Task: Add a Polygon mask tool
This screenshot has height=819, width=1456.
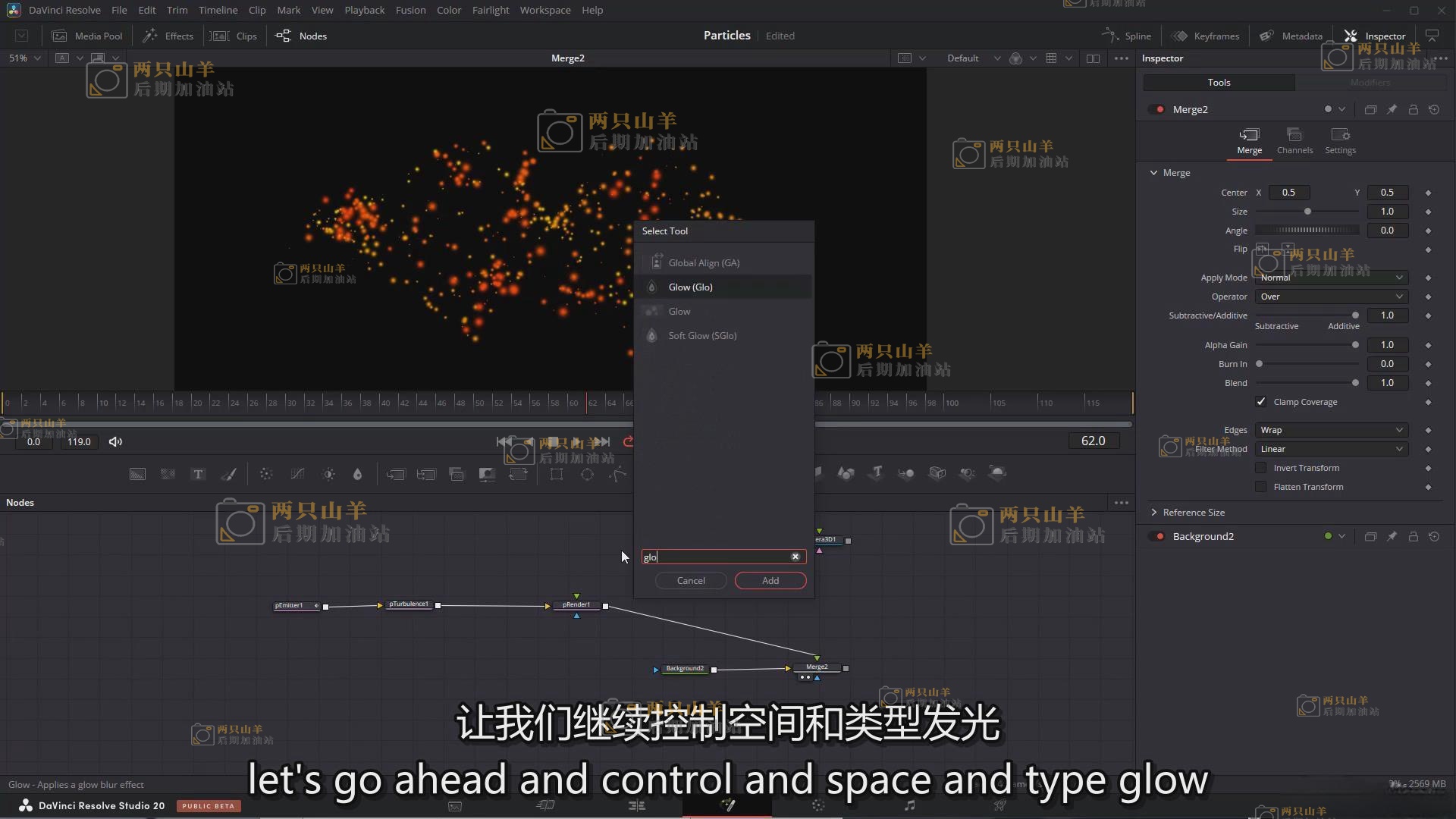Action: tap(618, 474)
